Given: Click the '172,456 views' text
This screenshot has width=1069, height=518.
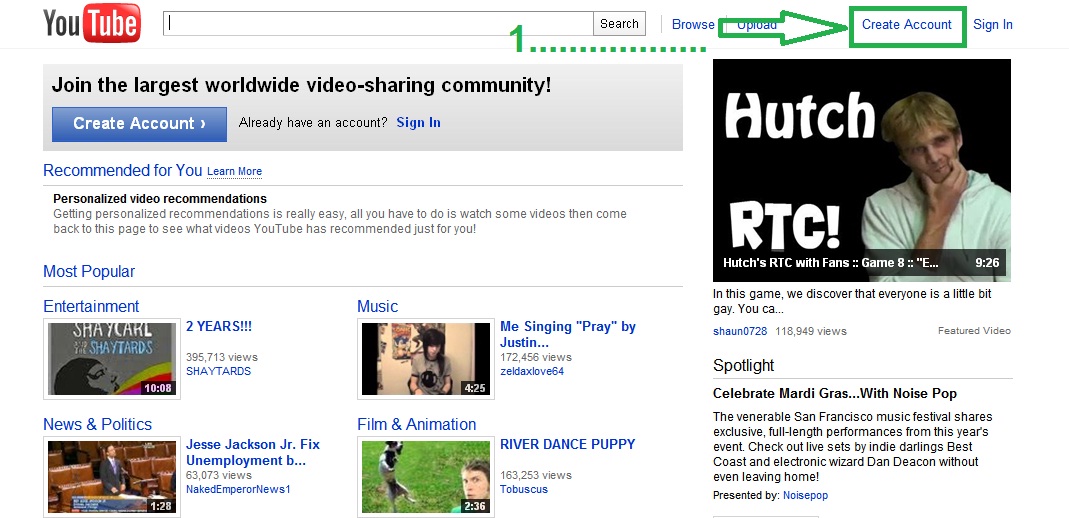Looking at the screenshot, I should tap(536, 357).
